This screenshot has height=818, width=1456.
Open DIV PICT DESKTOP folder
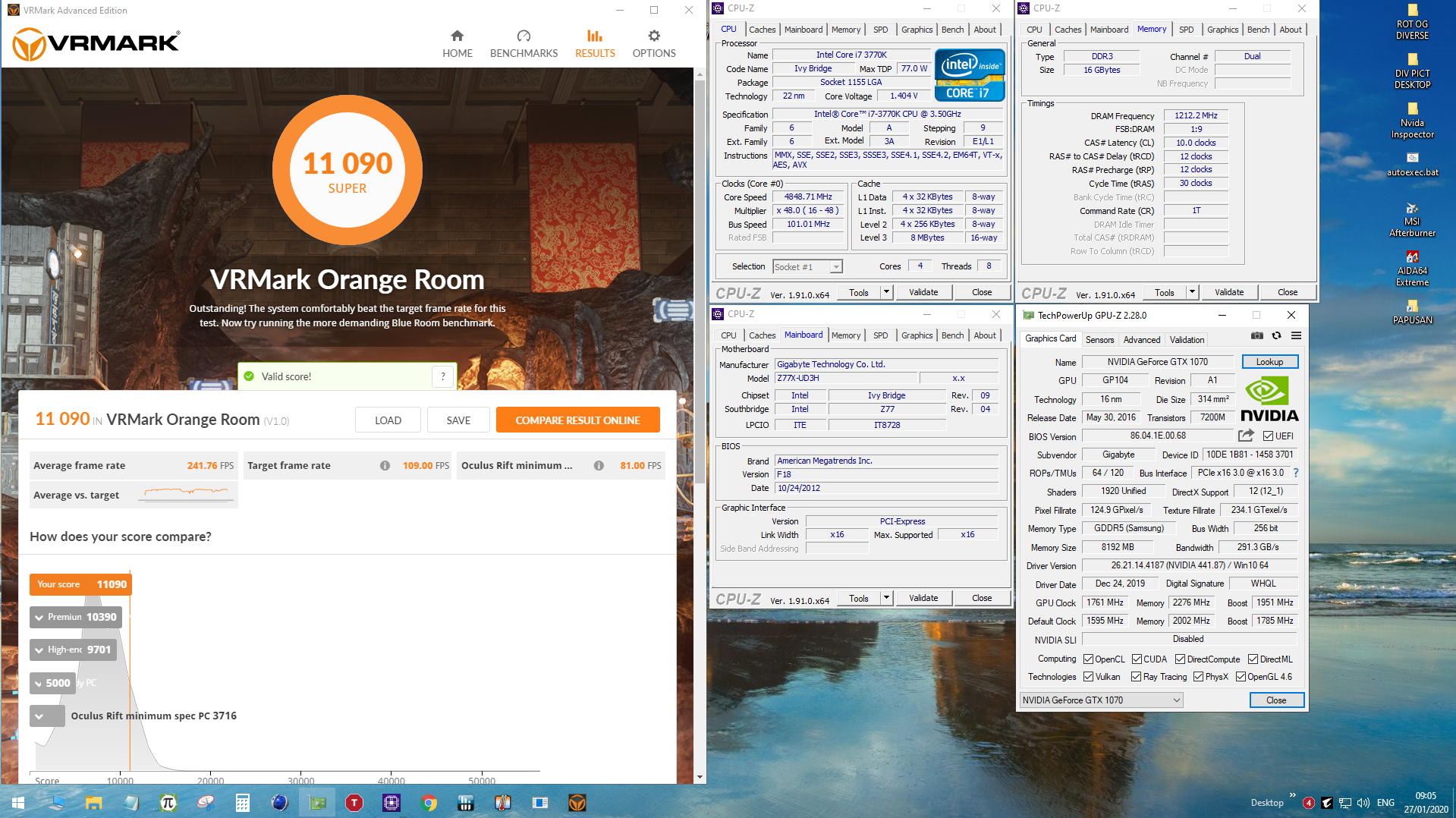(x=1412, y=71)
